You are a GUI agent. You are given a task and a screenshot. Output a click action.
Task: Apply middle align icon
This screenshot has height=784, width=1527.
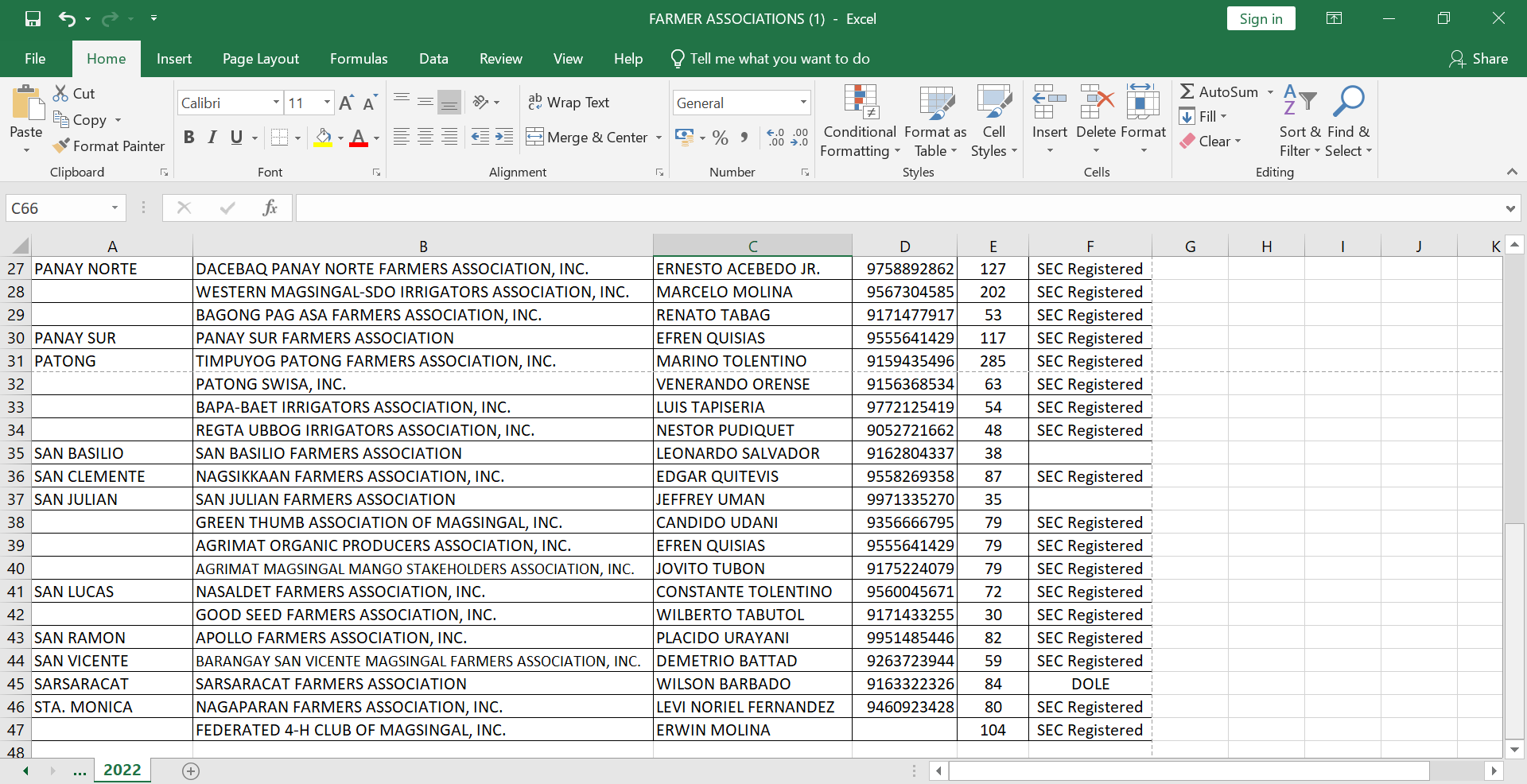point(425,102)
